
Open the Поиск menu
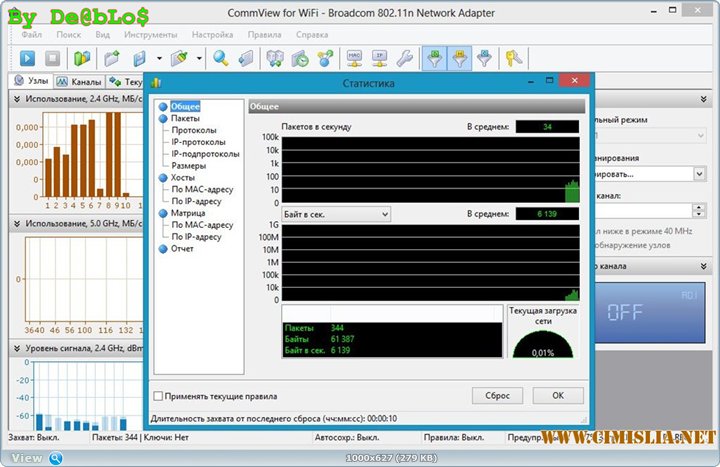coord(68,34)
